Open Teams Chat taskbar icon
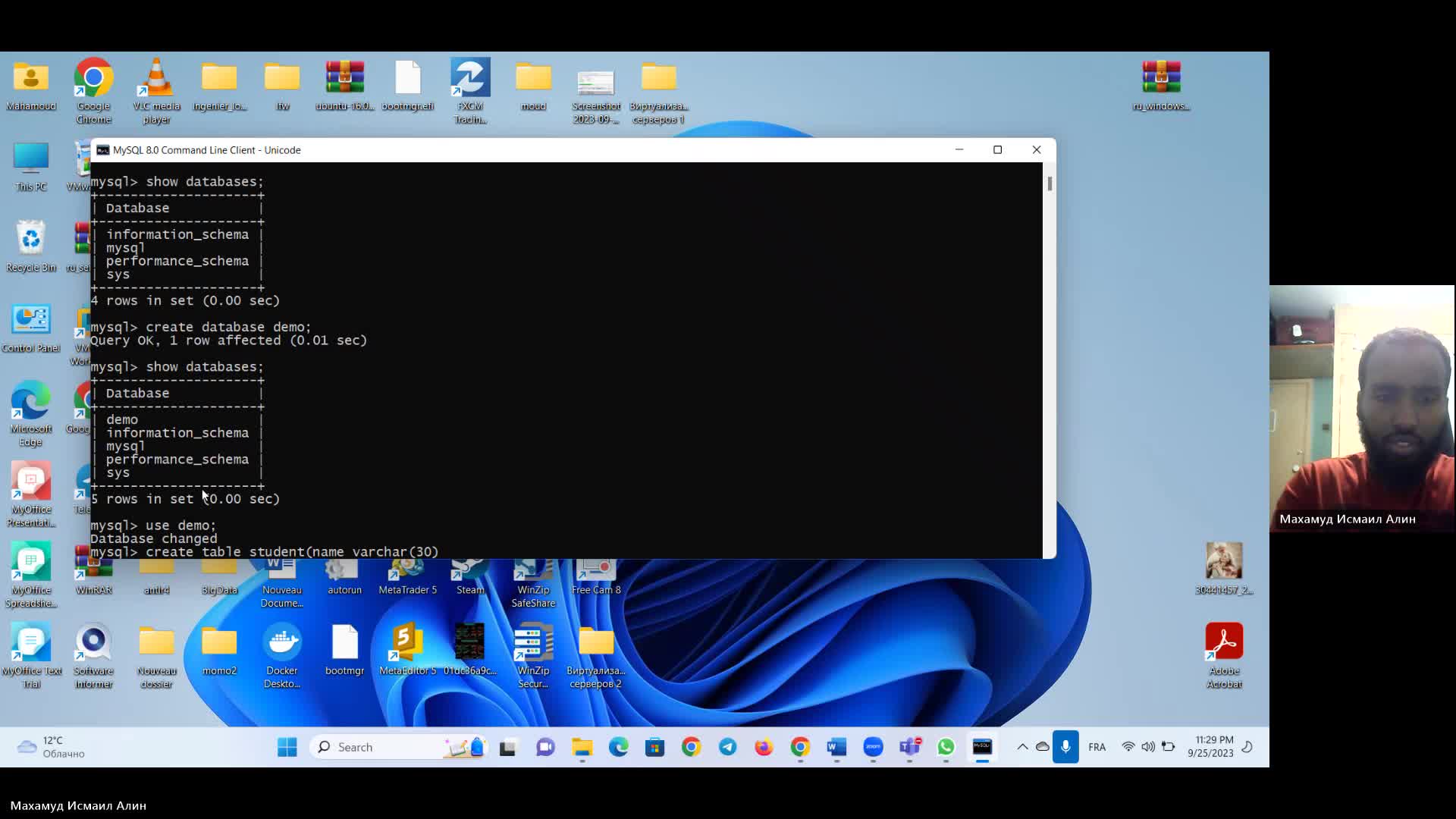This screenshot has height=819, width=1456. pyautogui.click(x=545, y=747)
